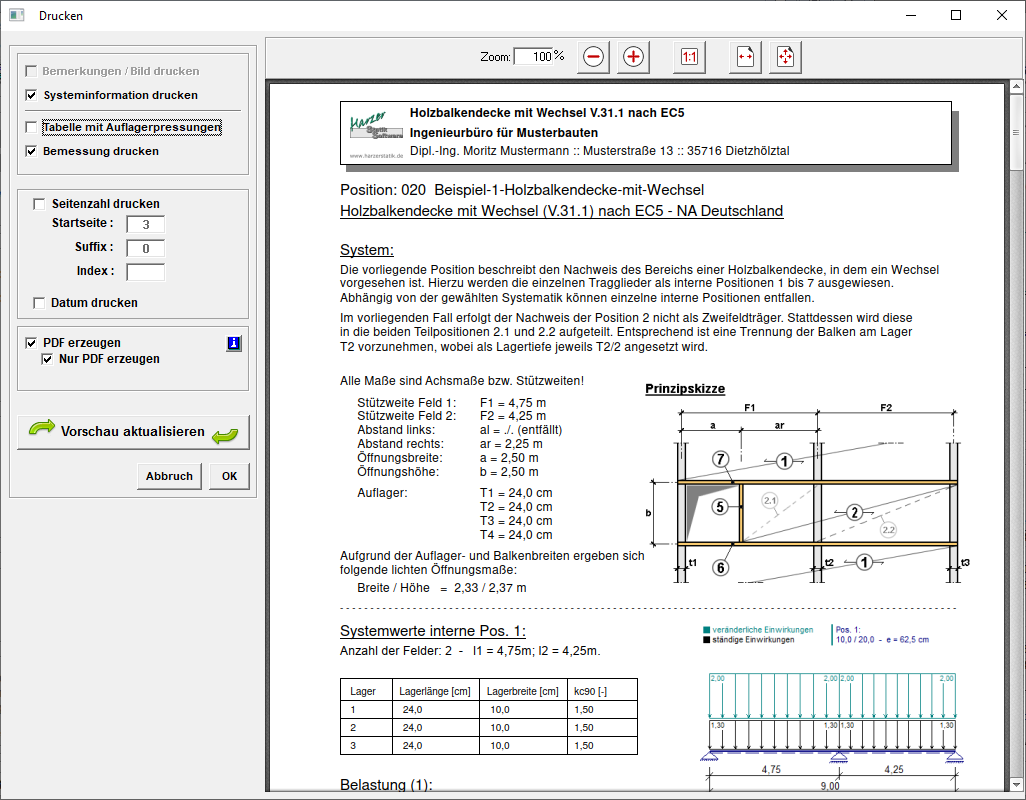Viewport: 1026px width, 800px height.
Task: Confirm with the OK button
Action: (229, 476)
